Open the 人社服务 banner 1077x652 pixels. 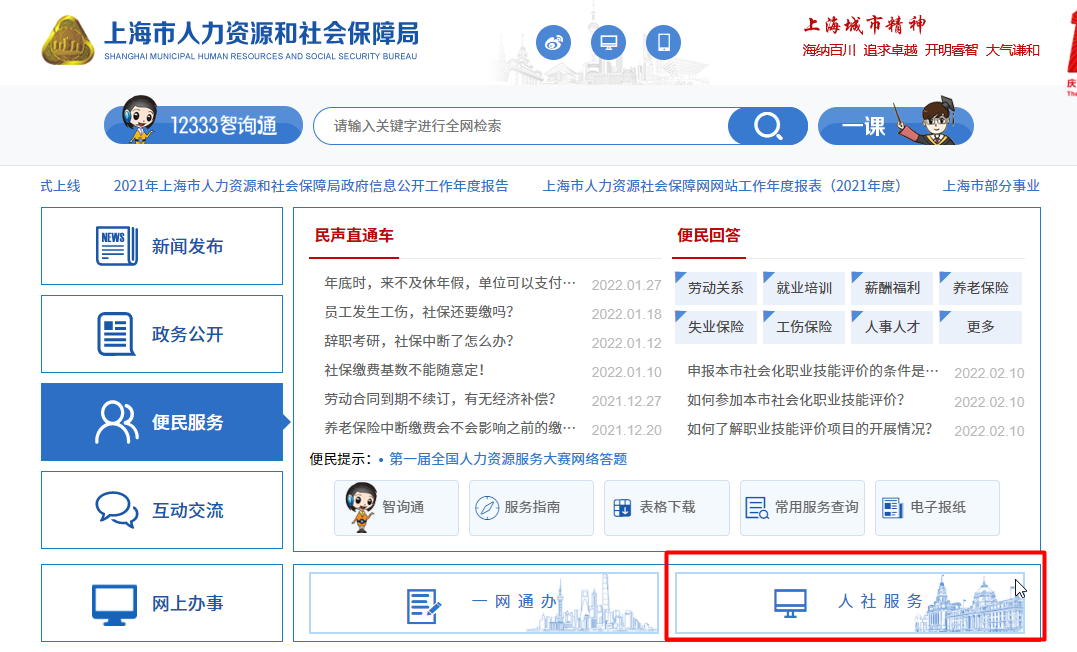pos(850,603)
